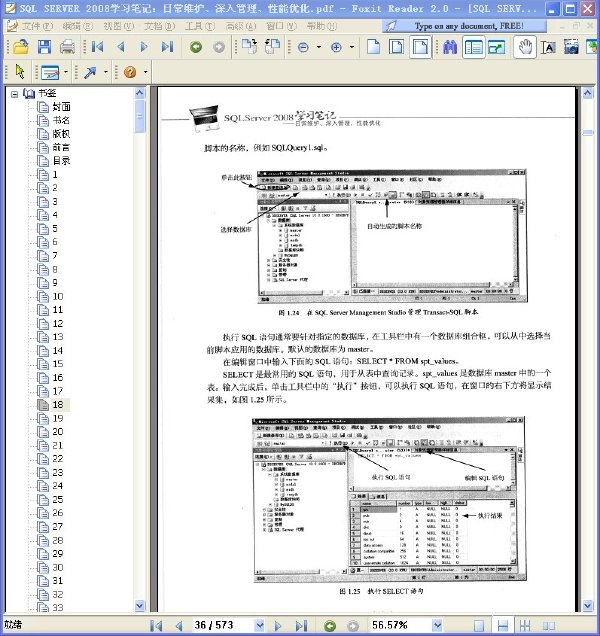Open zoom in dropdown arrow
This screenshot has width=600, height=636.
pos(351,47)
